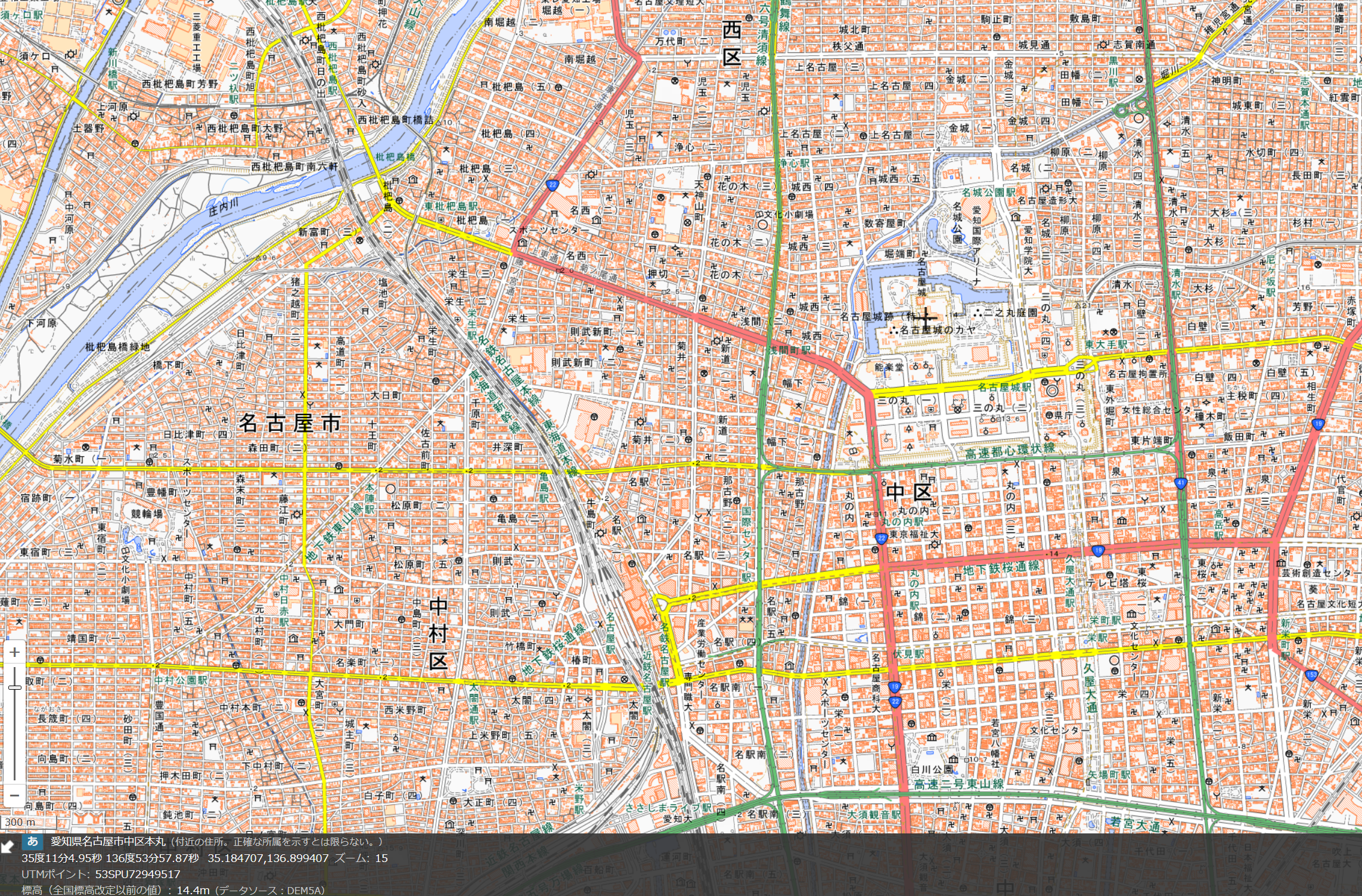
Task: Click the Route 41 highway shield
Action: pos(1181,483)
